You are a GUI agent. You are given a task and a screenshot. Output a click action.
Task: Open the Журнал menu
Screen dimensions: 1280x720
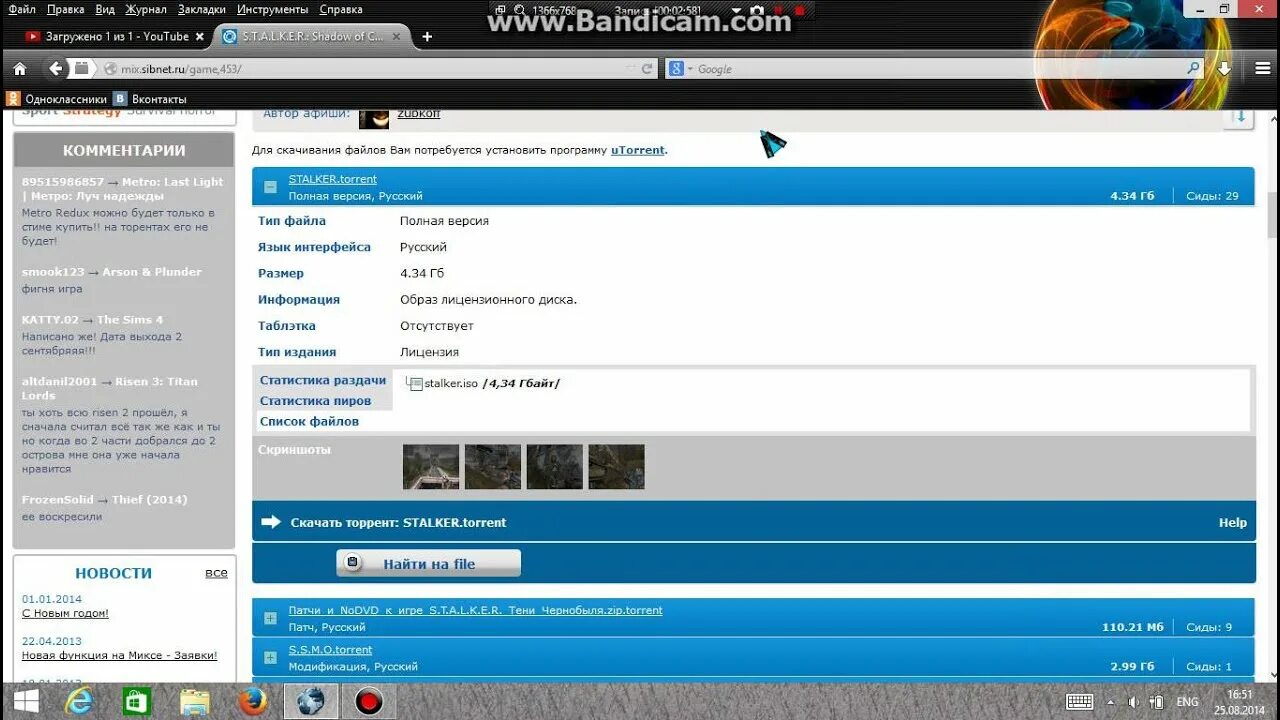point(146,9)
